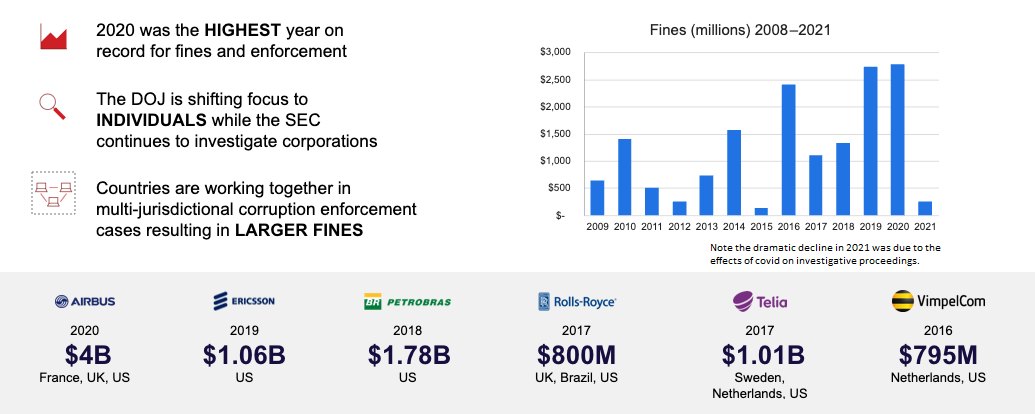This screenshot has height=414, width=1035.
Task: Click the VimpelCom logo
Action: point(938,301)
